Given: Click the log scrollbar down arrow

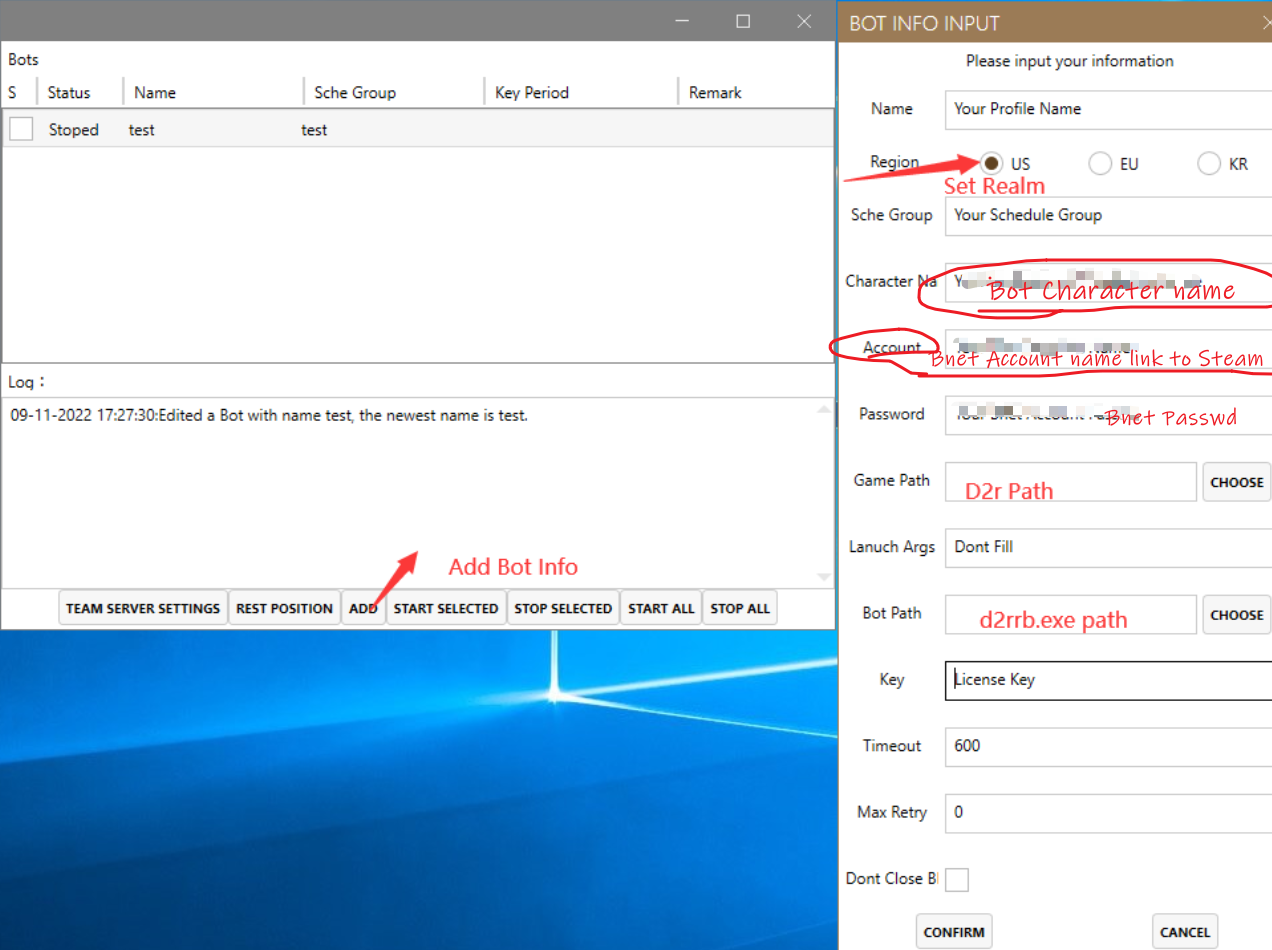Looking at the screenshot, I should coord(824,577).
